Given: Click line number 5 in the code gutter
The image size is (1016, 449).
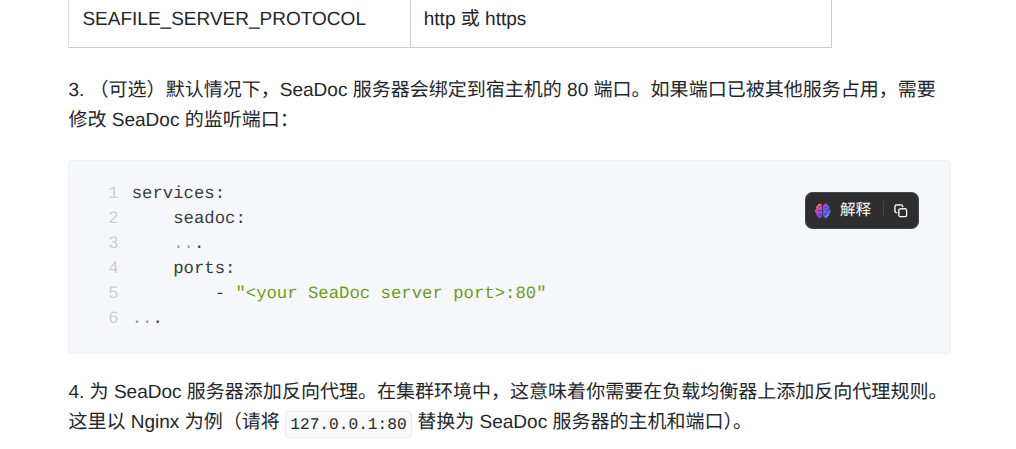Looking at the screenshot, I should (x=113, y=293).
